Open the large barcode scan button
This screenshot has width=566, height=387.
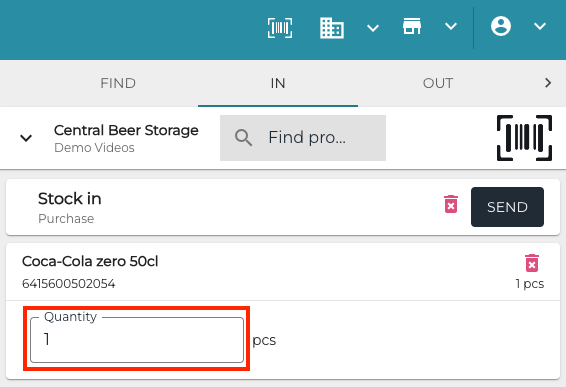click(x=524, y=138)
